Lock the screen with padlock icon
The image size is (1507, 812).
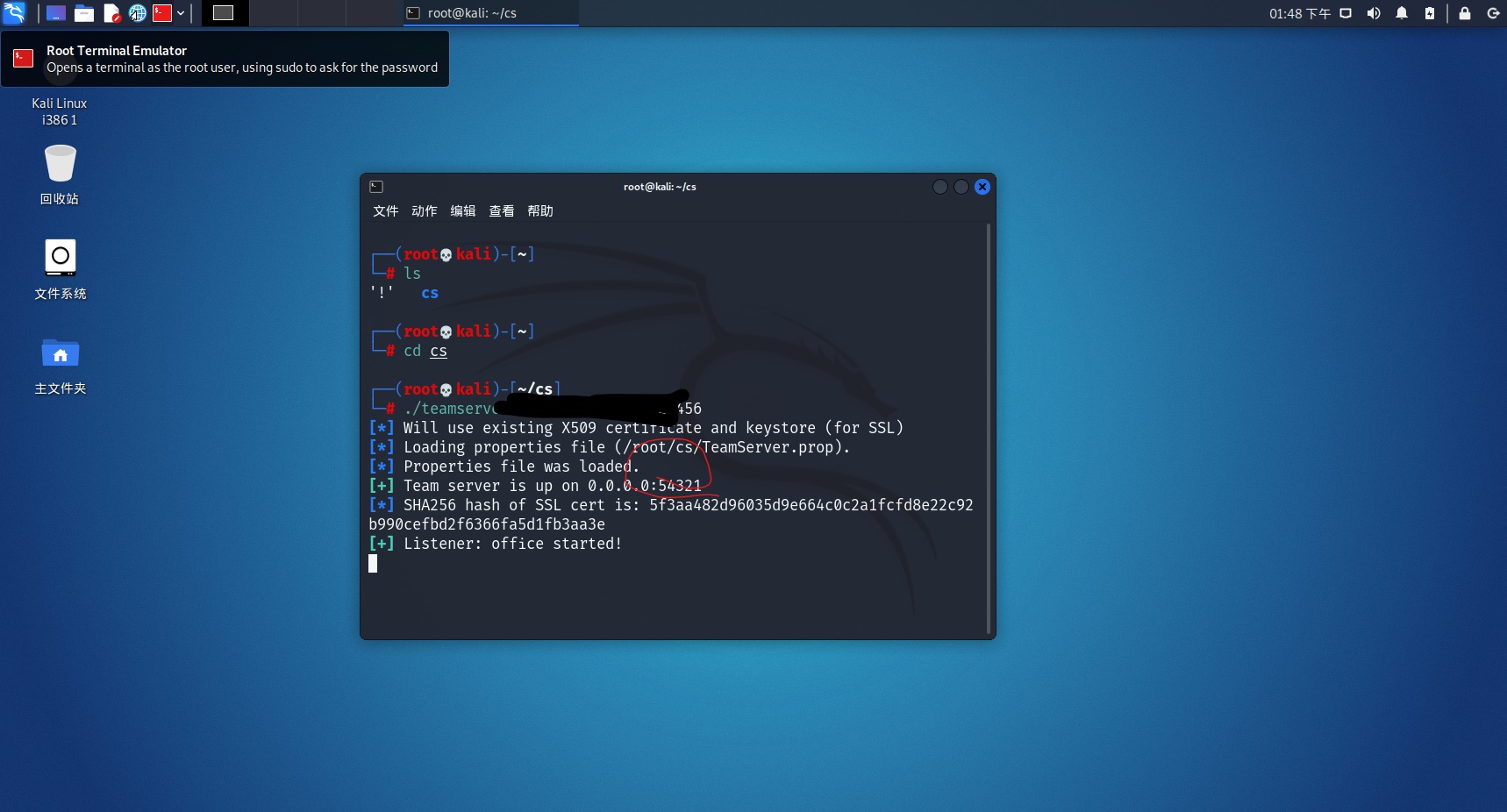1465,13
